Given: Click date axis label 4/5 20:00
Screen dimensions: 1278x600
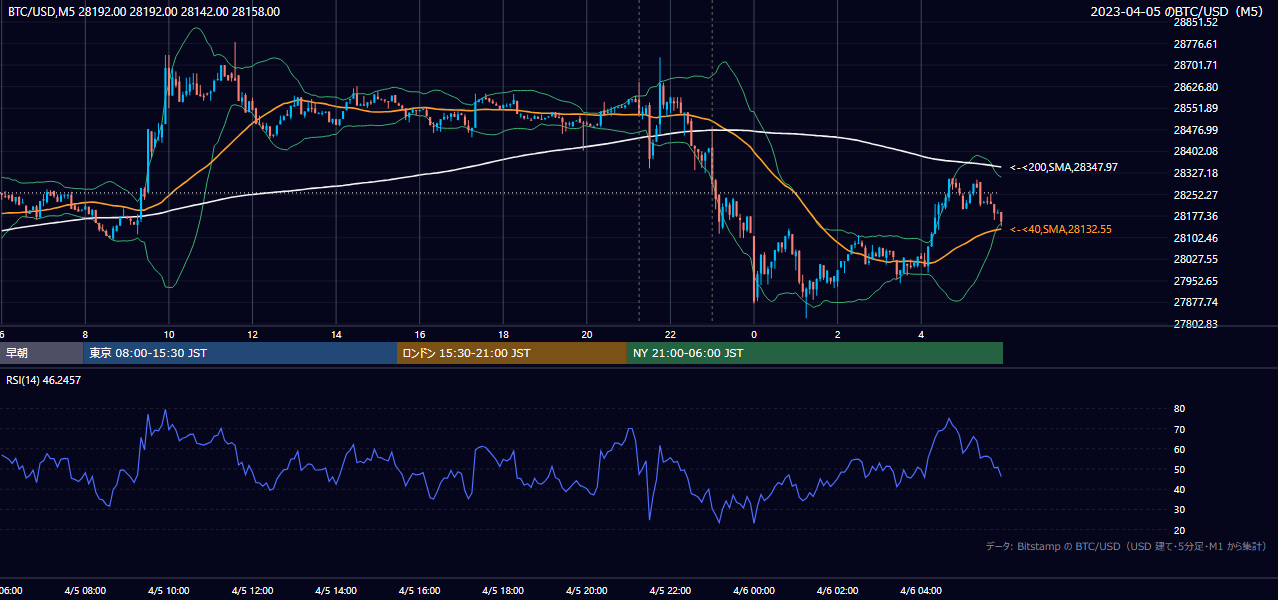Looking at the screenshot, I should (587, 591).
